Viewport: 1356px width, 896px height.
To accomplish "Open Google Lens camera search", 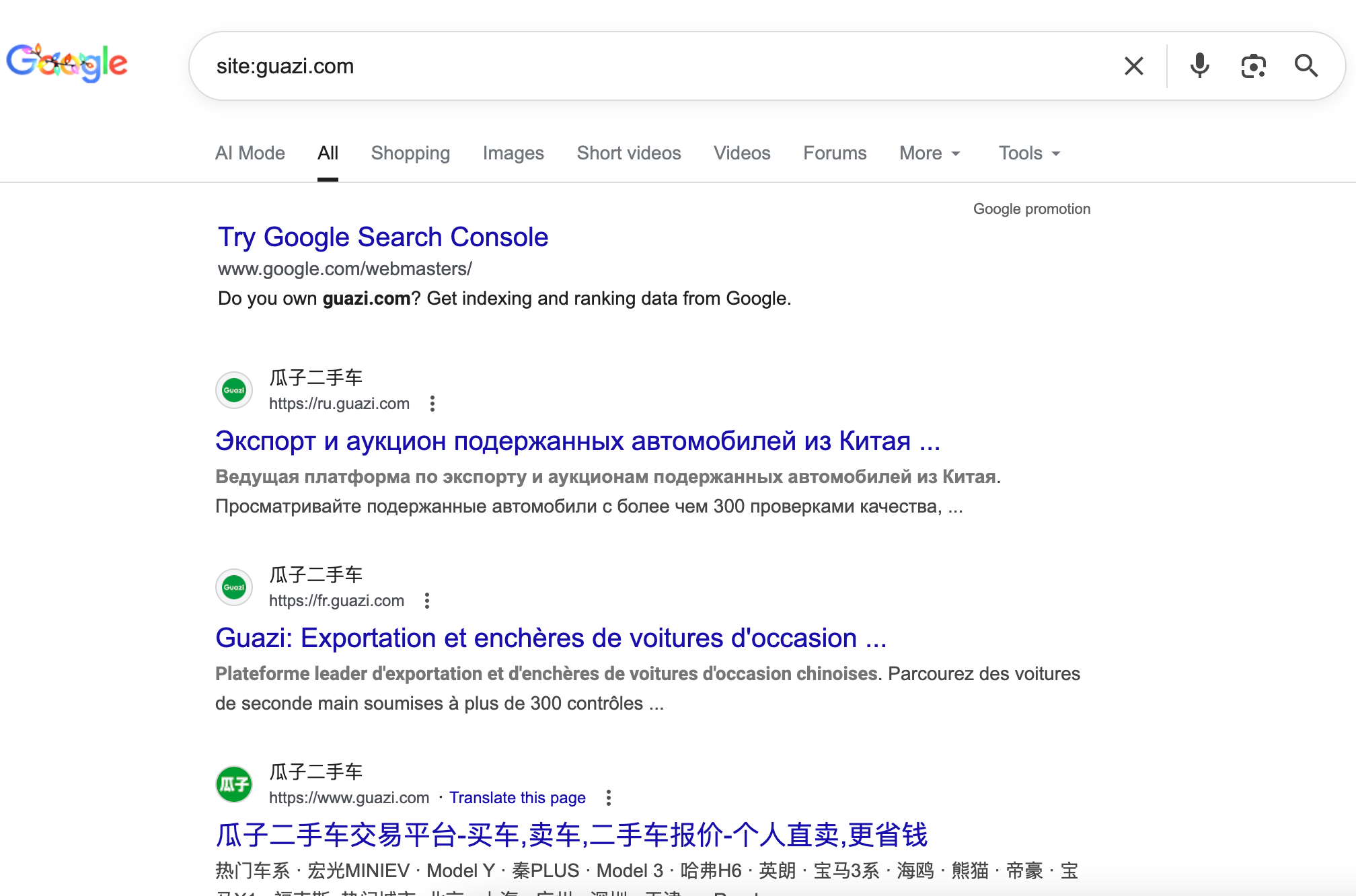I will (1252, 65).
